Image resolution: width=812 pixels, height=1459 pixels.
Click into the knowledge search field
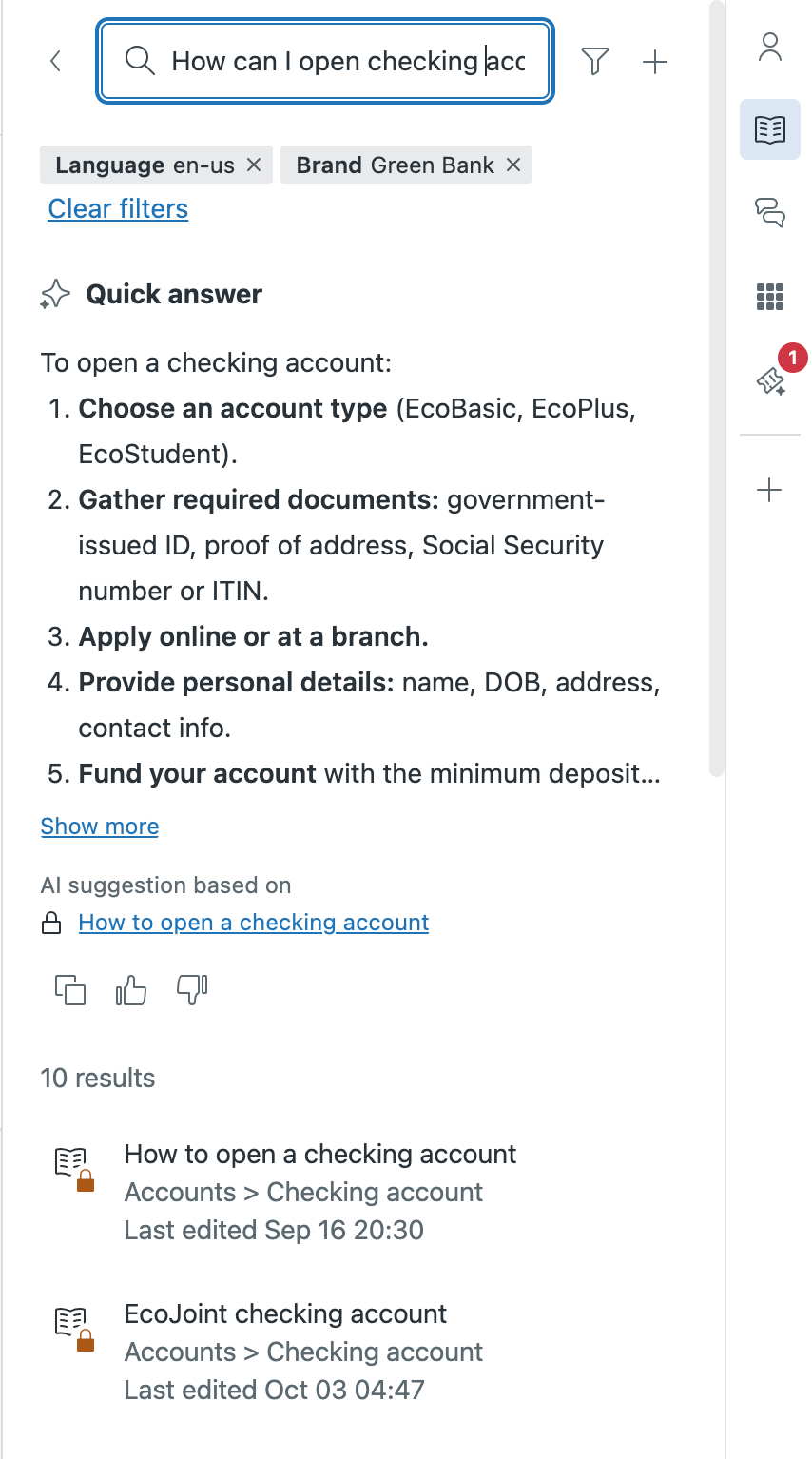click(x=342, y=62)
